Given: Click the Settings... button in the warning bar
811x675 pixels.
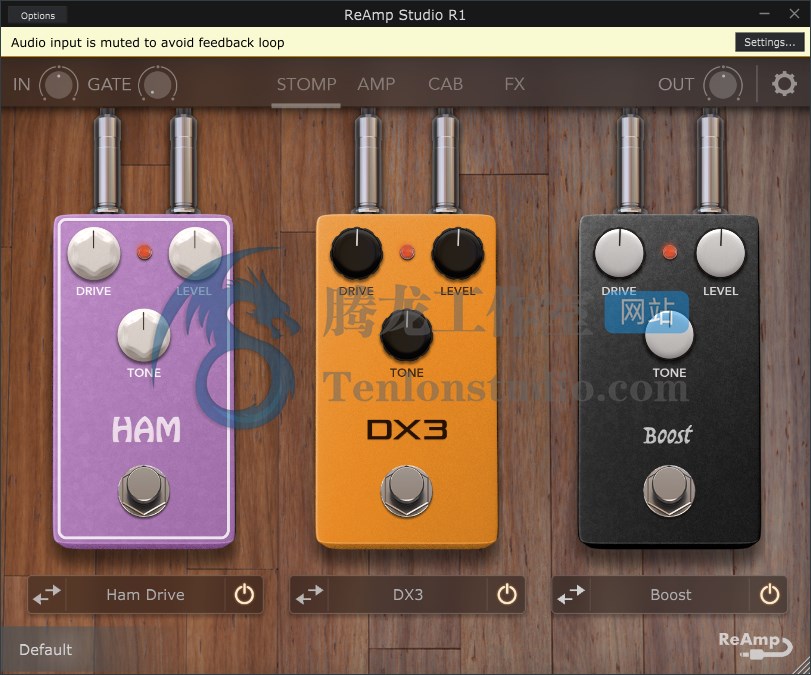Looking at the screenshot, I should point(769,42).
